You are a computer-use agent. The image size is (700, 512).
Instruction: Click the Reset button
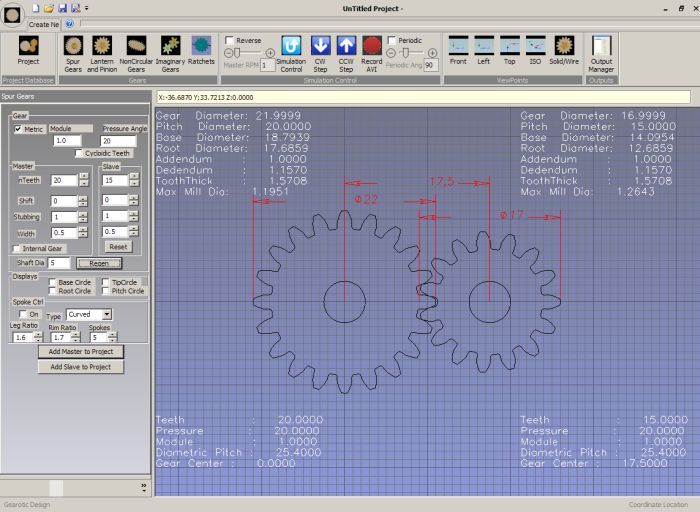[x=118, y=247]
